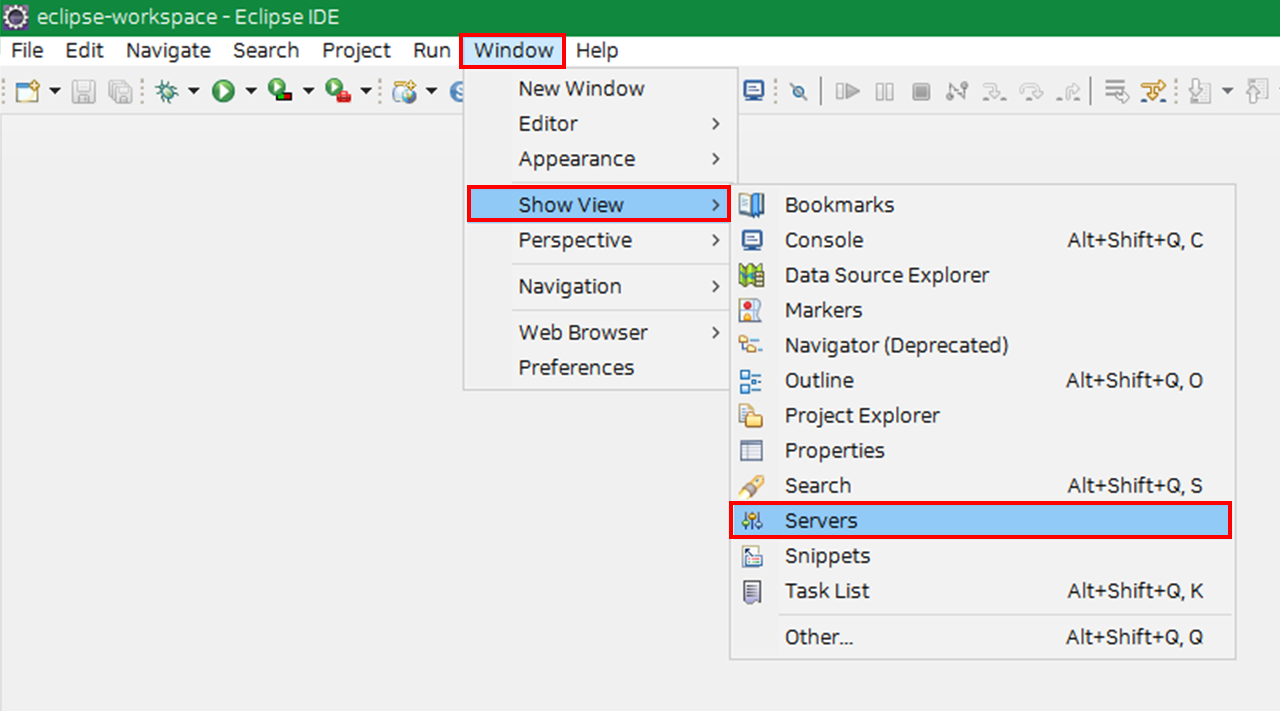The width and height of the screenshot is (1280, 711).
Task: Show the Search view from submenu
Action: click(982, 485)
